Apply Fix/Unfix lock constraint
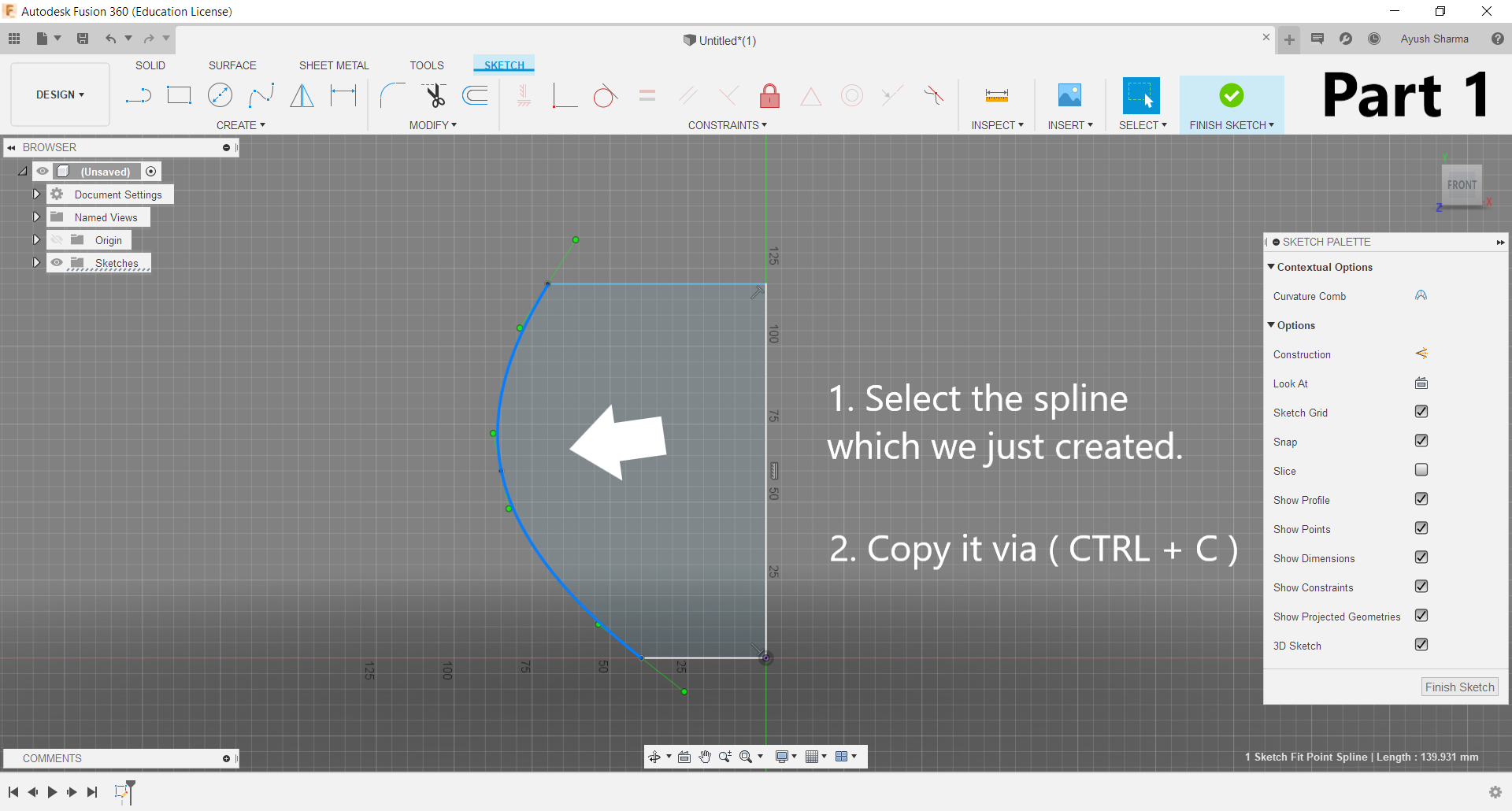 (x=770, y=96)
